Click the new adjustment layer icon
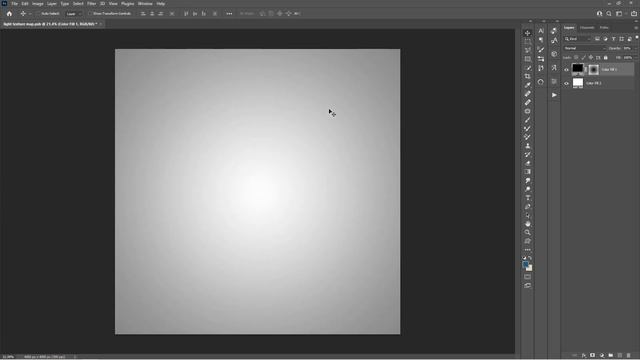The width and height of the screenshot is (640, 360). pos(602,355)
